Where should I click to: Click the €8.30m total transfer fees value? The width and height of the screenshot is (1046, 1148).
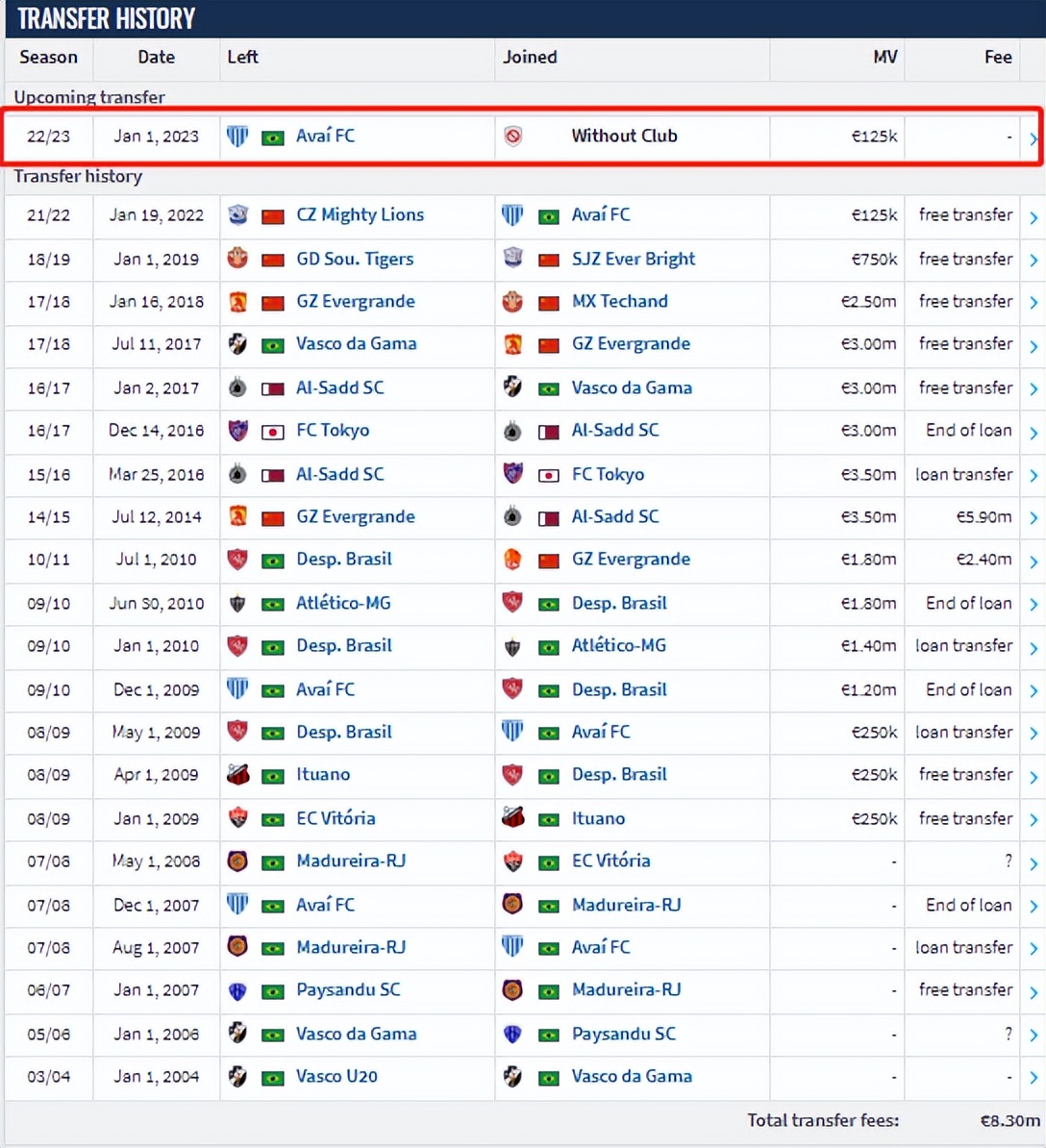click(x=1009, y=1121)
